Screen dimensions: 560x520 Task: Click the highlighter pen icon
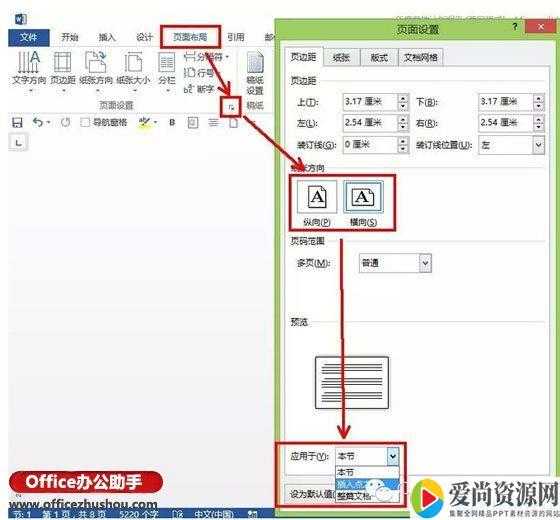(x=144, y=122)
